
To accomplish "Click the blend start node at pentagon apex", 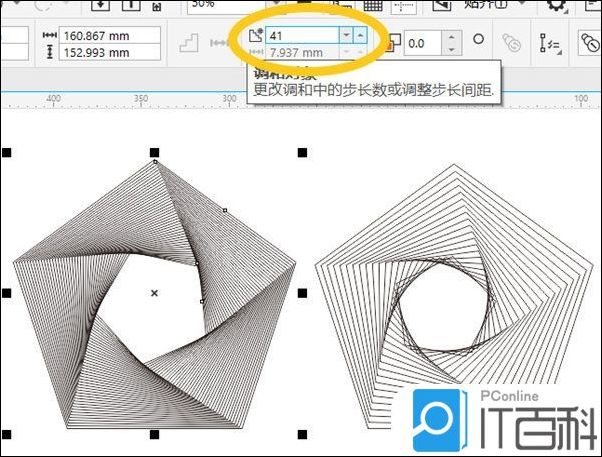I will (155, 162).
